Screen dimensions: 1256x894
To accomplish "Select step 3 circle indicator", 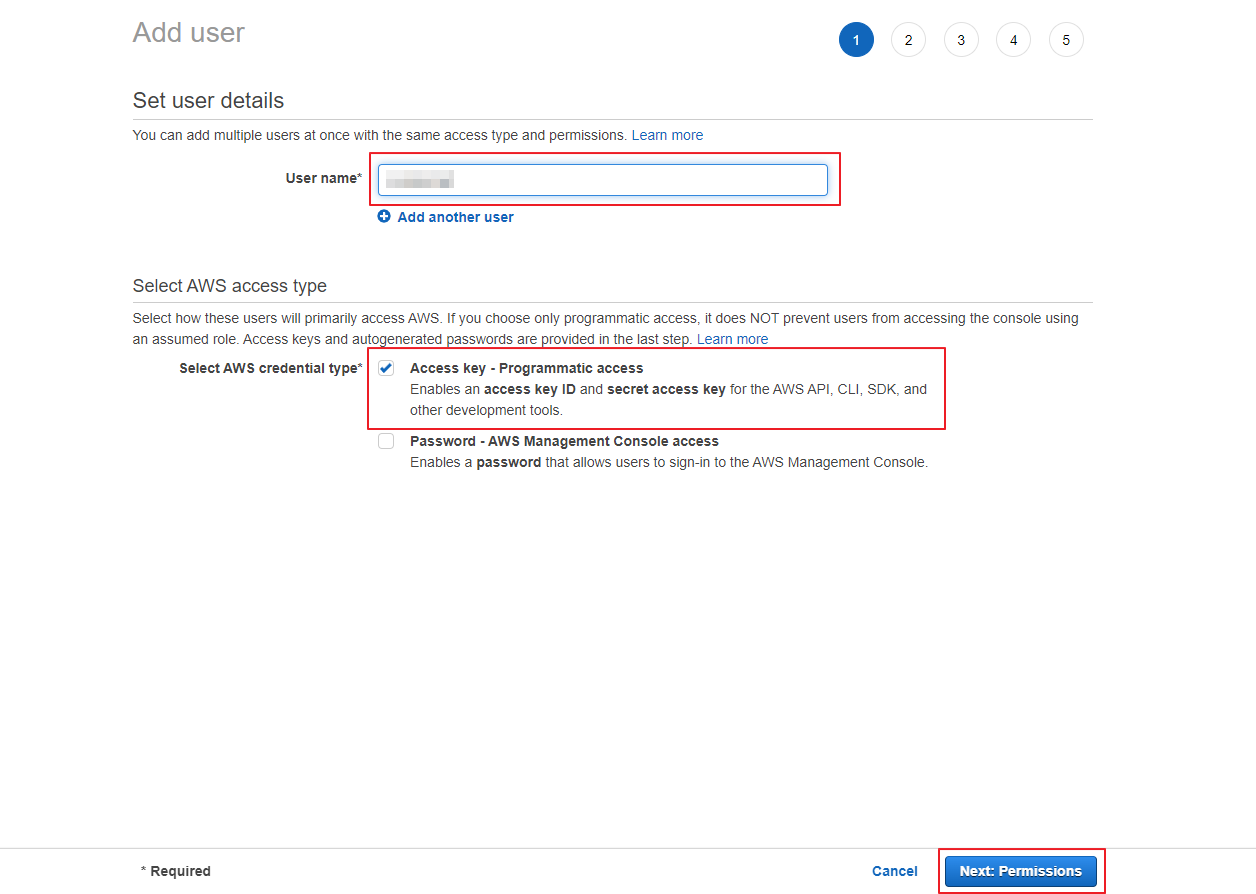I will click(961, 40).
